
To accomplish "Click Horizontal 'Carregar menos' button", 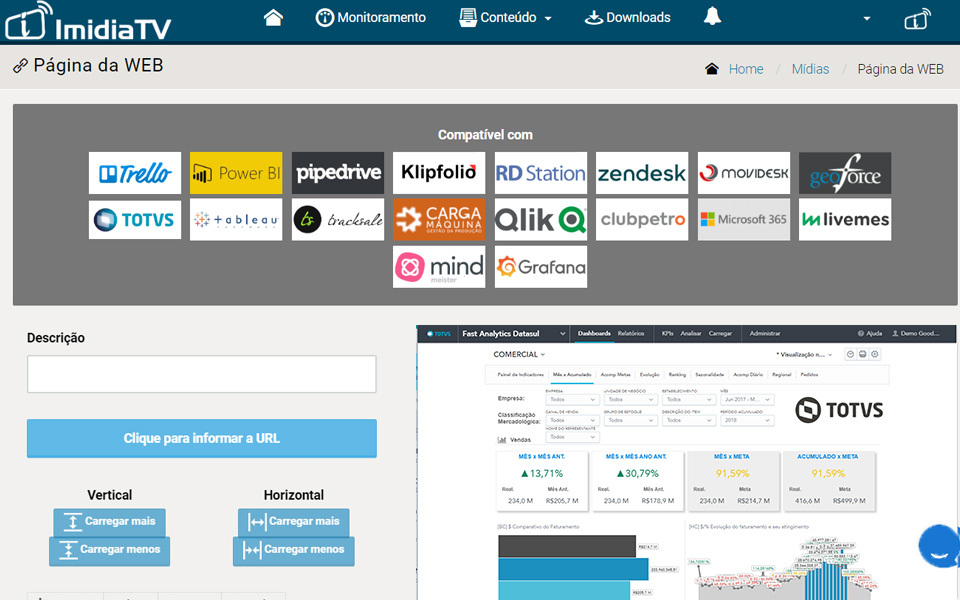I will [x=294, y=550].
